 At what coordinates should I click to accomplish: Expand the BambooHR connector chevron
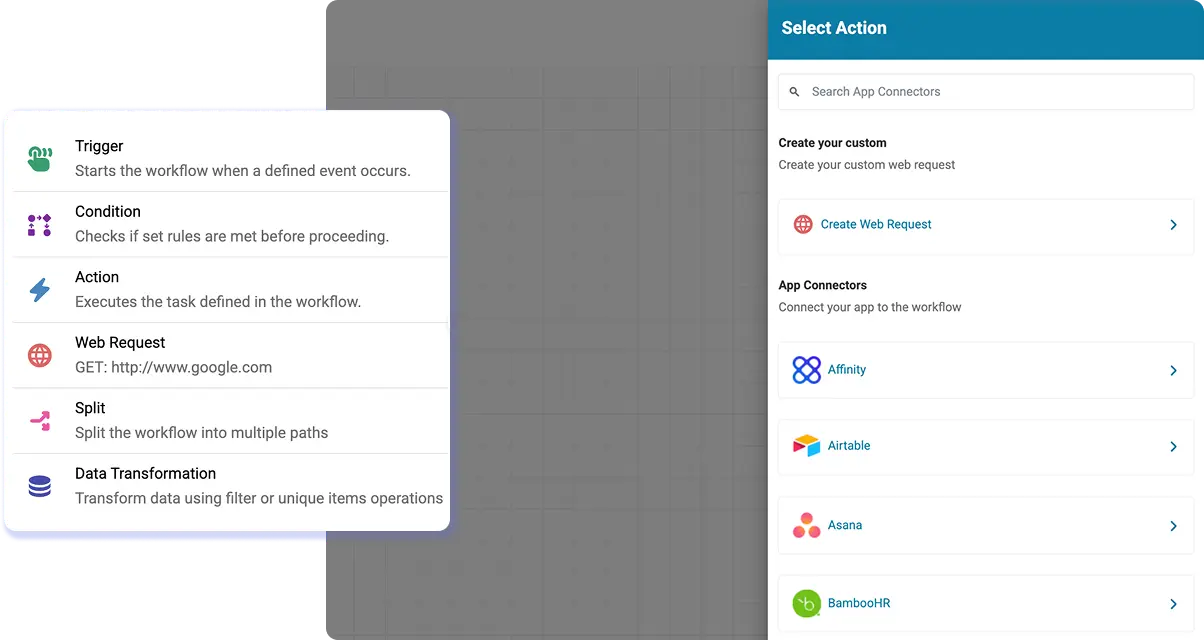(x=1173, y=603)
